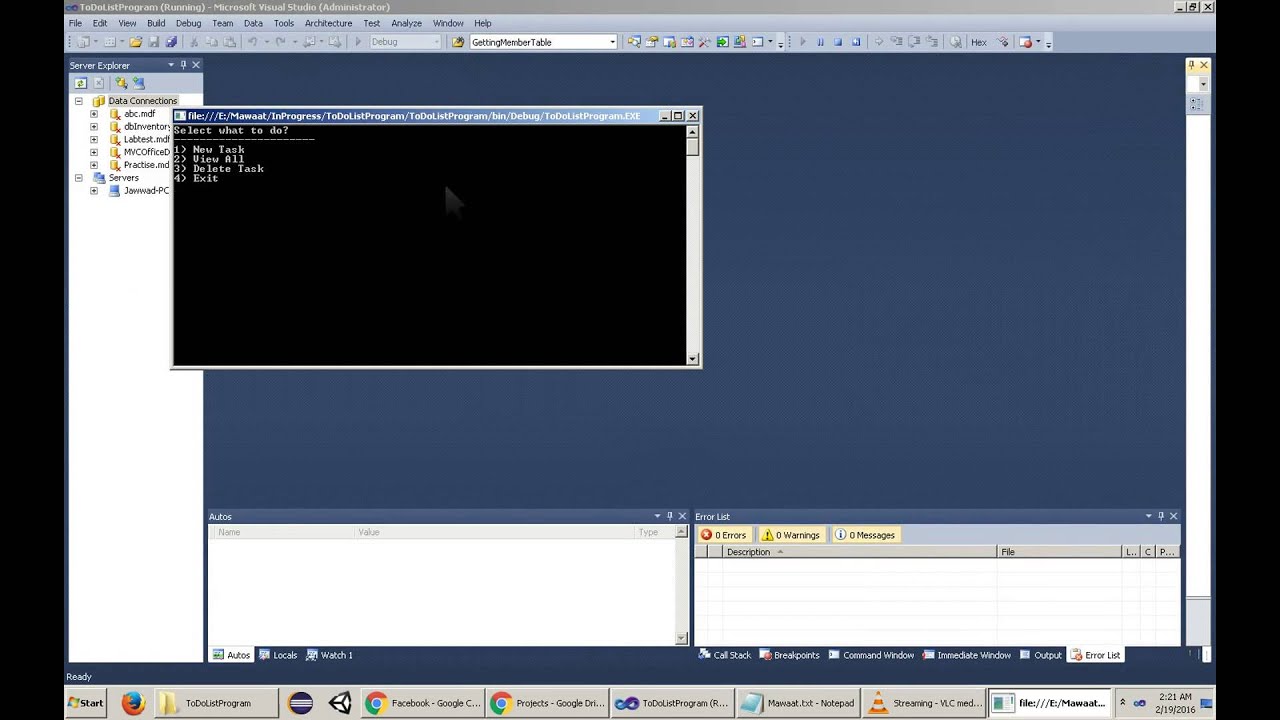This screenshot has width=1280, height=720.
Task: Open the GettingMemberTable find combo box
Action: pyautogui.click(x=612, y=42)
